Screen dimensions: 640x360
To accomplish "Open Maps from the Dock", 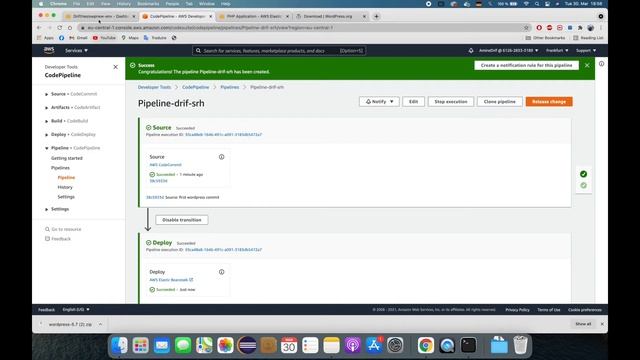I will click(204, 345).
